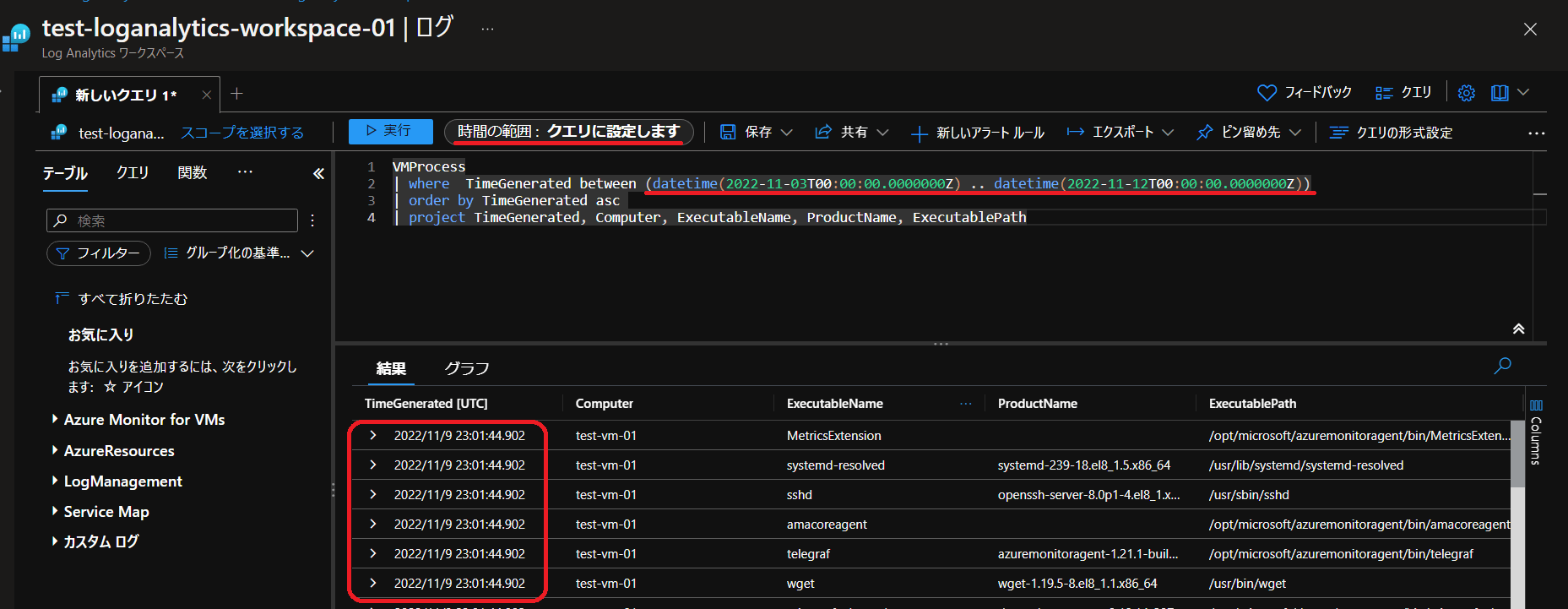Image resolution: width=1568 pixels, height=609 pixels.
Task: Switch to the グラフ chart tab
Action: pos(467,368)
